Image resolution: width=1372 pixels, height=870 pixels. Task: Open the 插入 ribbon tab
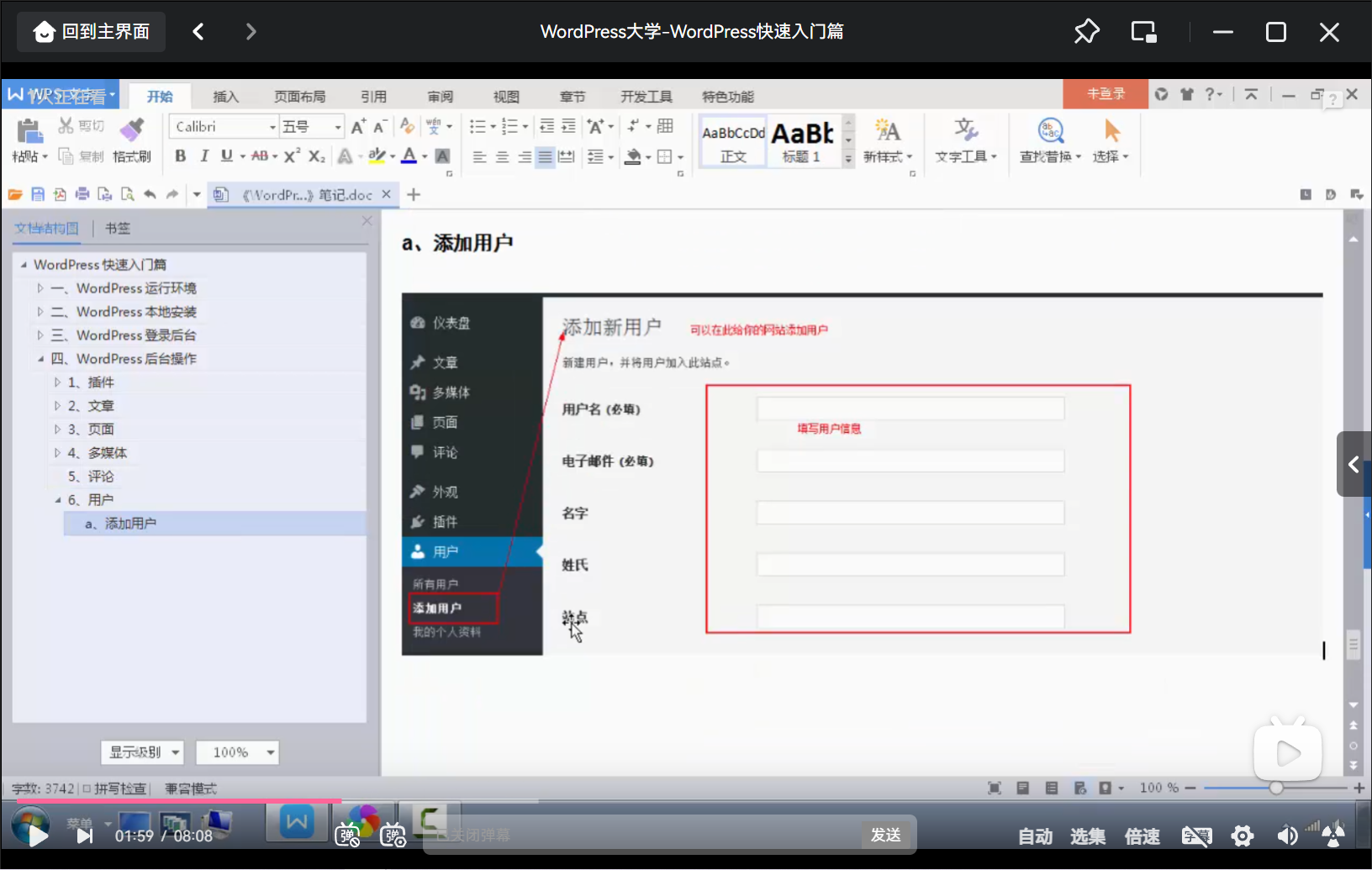[x=225, y=97]
